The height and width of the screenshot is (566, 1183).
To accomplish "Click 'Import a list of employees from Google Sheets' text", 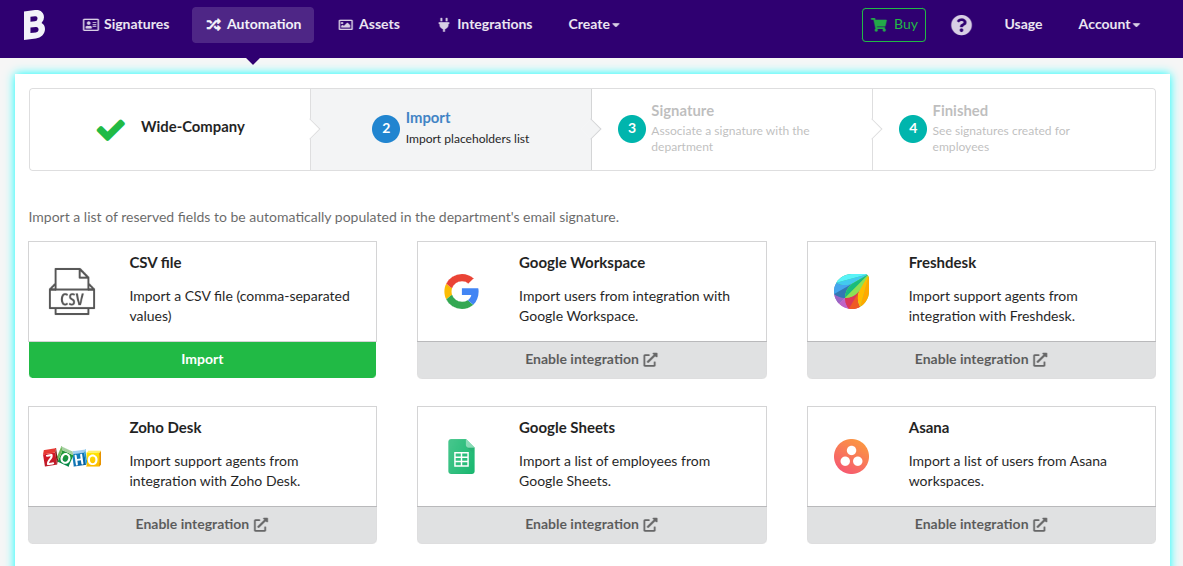I will 615,471.
